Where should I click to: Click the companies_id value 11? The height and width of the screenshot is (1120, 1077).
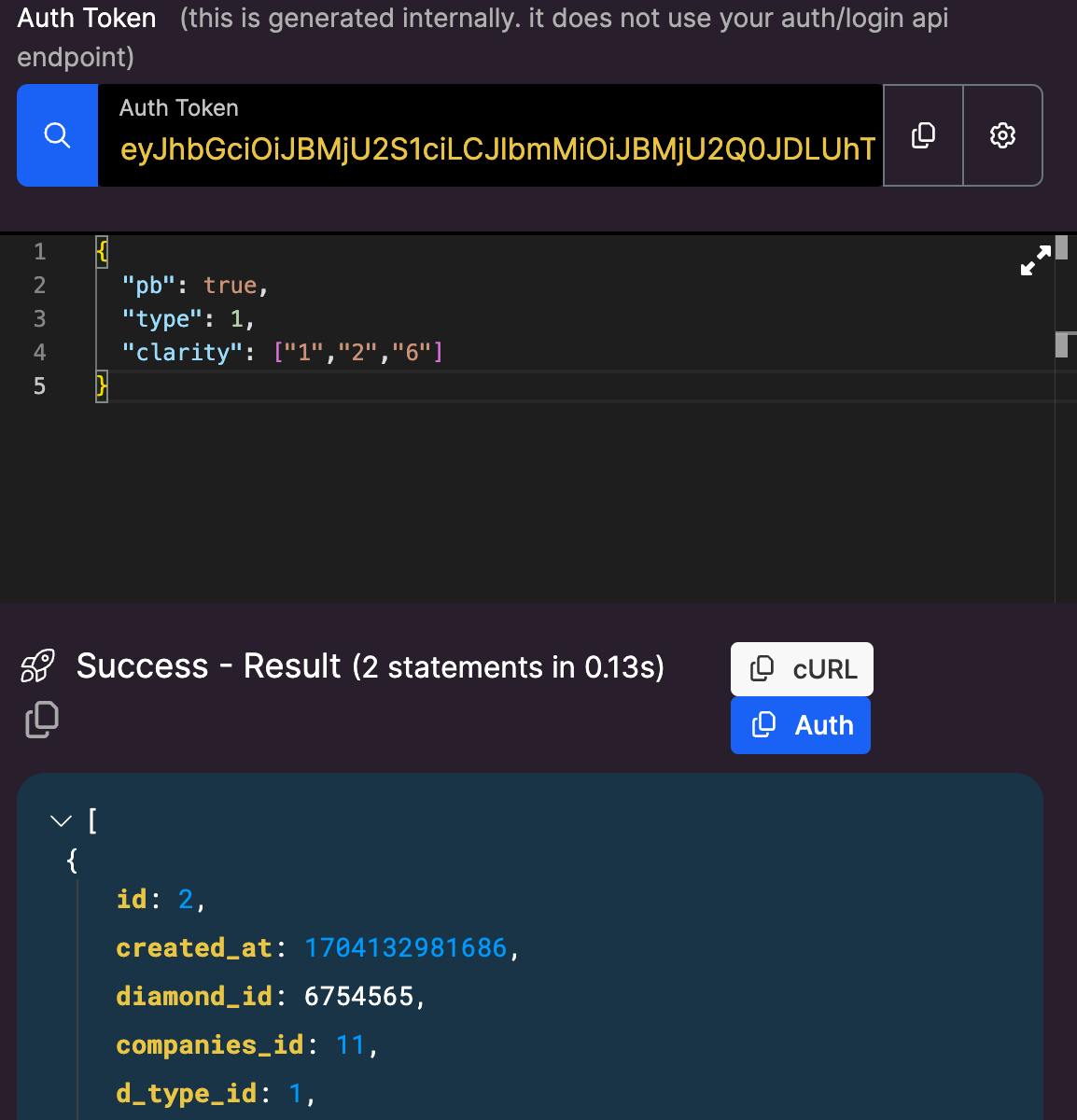tap(350, 1045)
